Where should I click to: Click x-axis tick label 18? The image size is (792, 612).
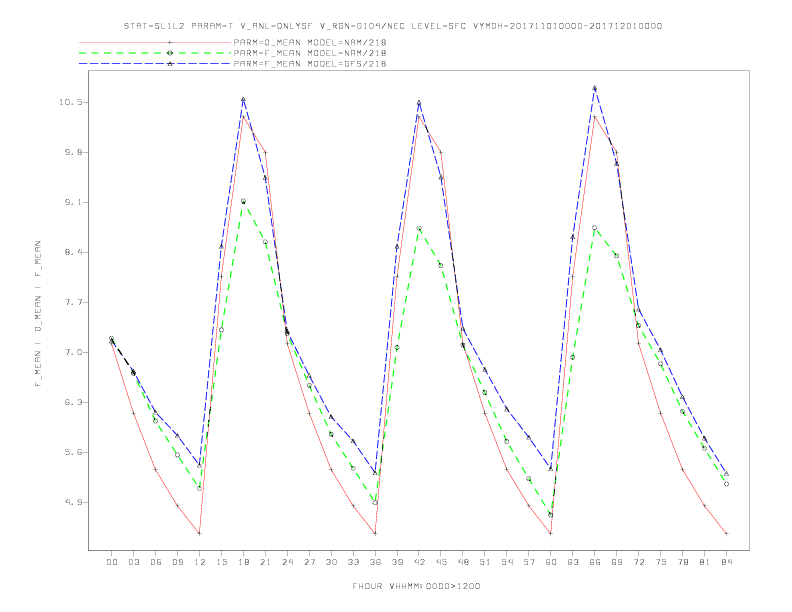243,562
